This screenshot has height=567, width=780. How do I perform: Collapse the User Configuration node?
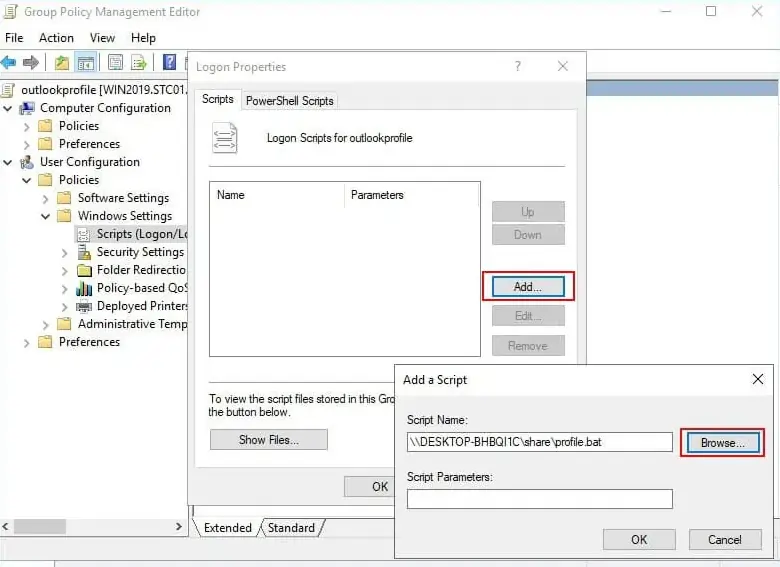(9, 162)
